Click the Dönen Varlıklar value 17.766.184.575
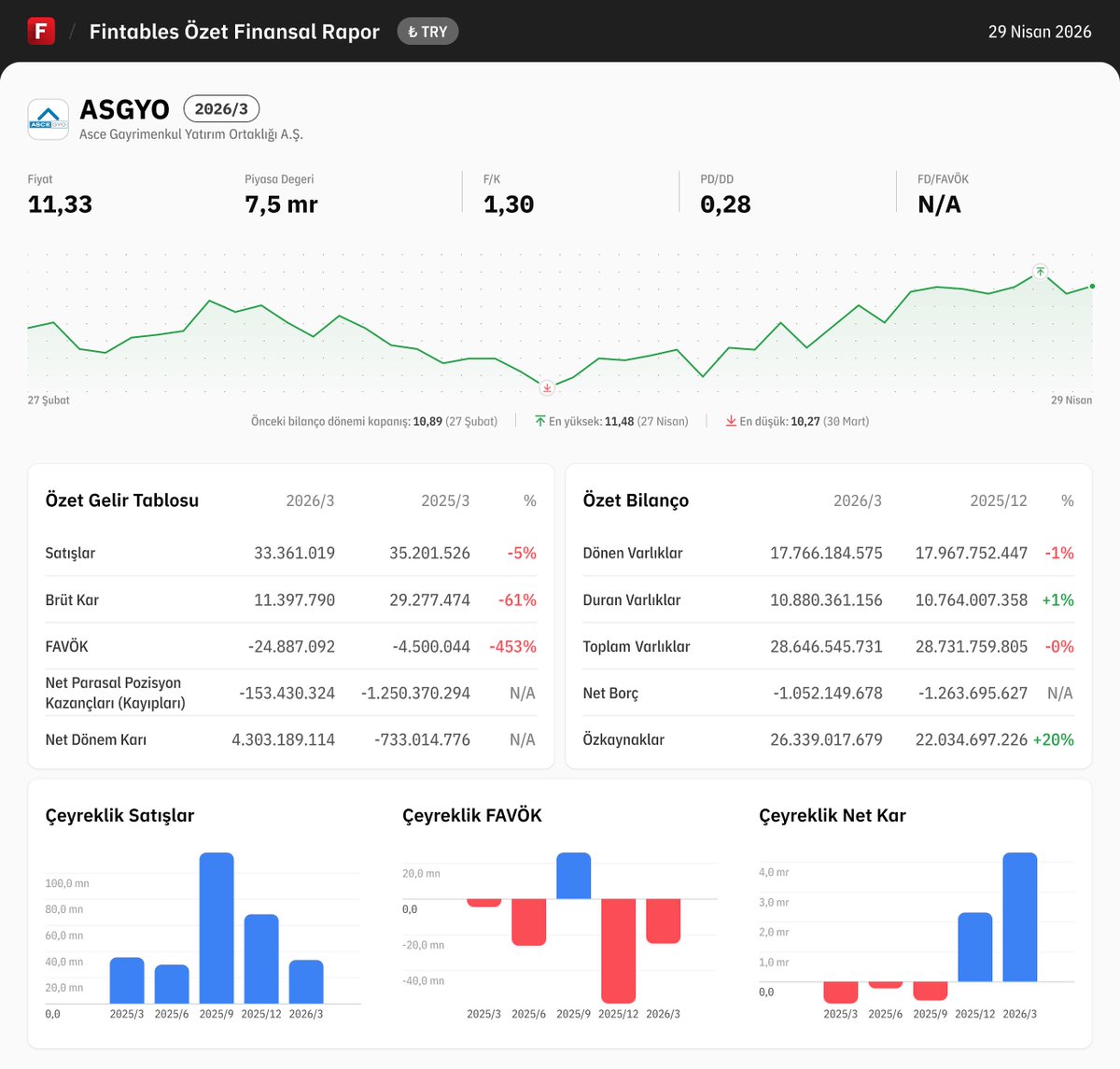Image resolution: width=1120 pixels, height=1069 pixels. click(x=826, y=553)
